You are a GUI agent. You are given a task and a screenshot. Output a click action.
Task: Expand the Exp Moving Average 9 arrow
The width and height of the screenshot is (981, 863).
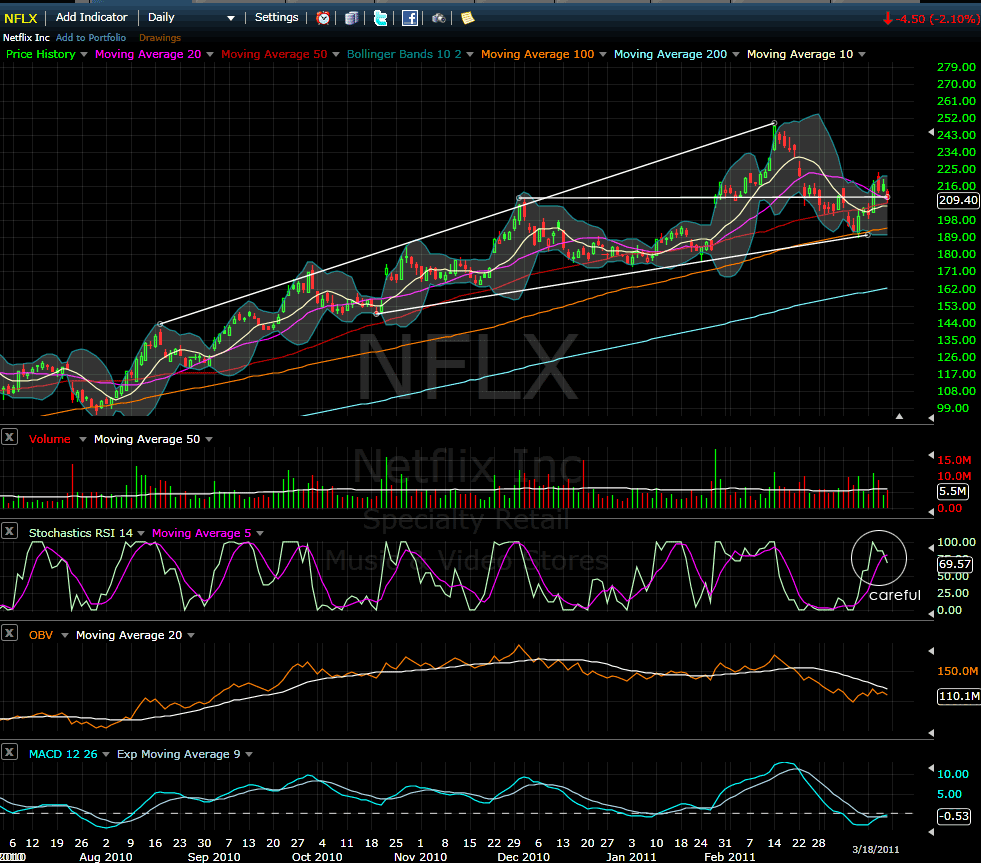[x=249, y=754]
